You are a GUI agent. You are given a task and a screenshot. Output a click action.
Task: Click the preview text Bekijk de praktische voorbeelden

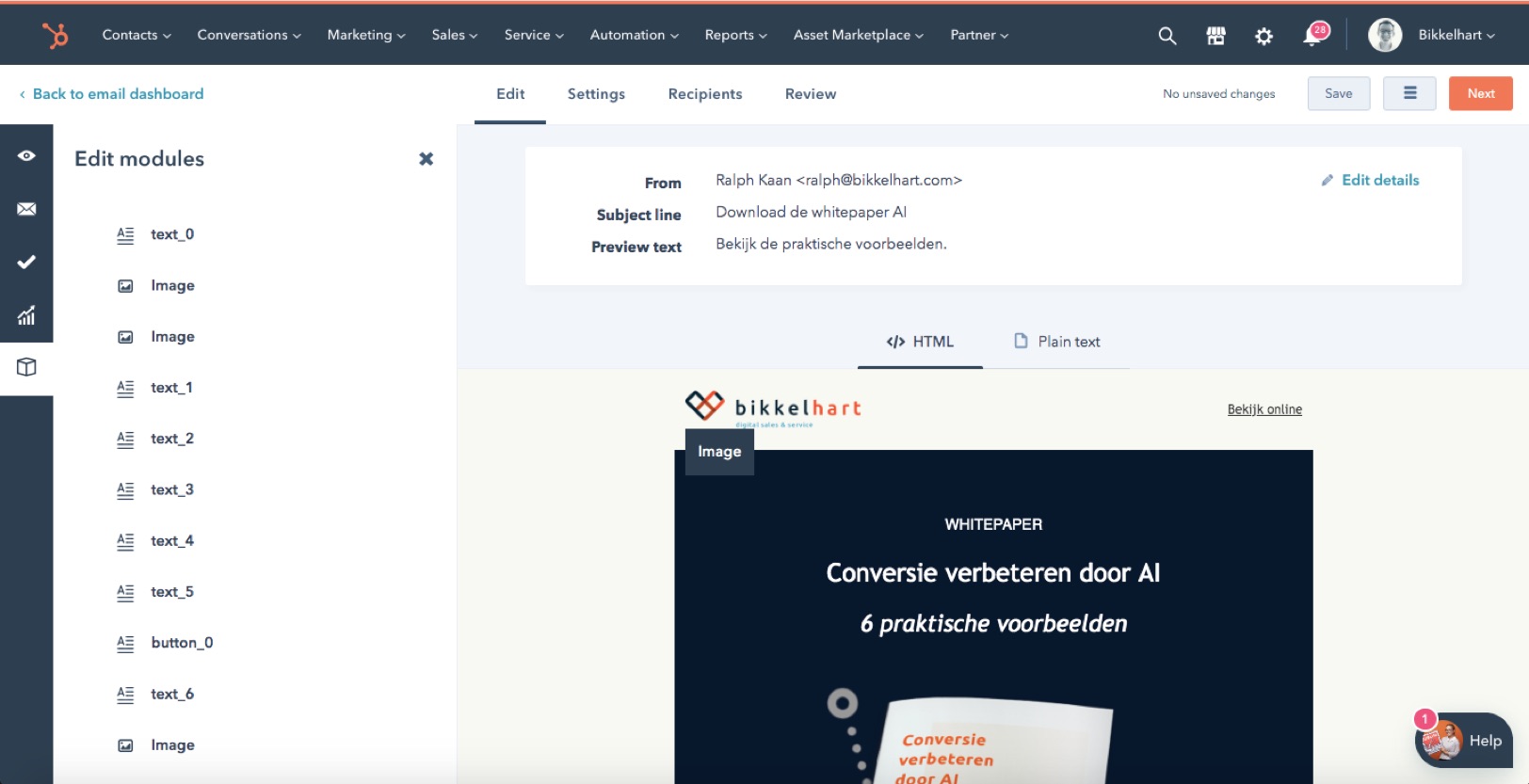831,244
